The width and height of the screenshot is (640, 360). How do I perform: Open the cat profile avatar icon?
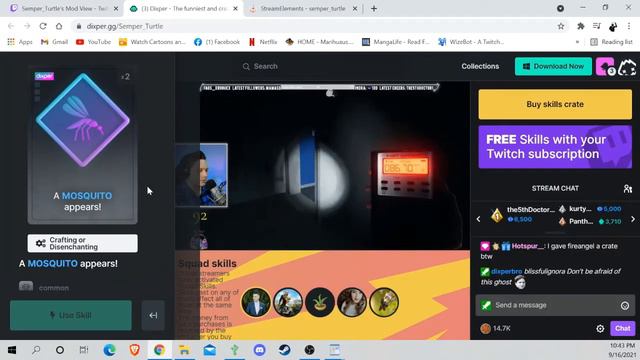pos(627,67)
